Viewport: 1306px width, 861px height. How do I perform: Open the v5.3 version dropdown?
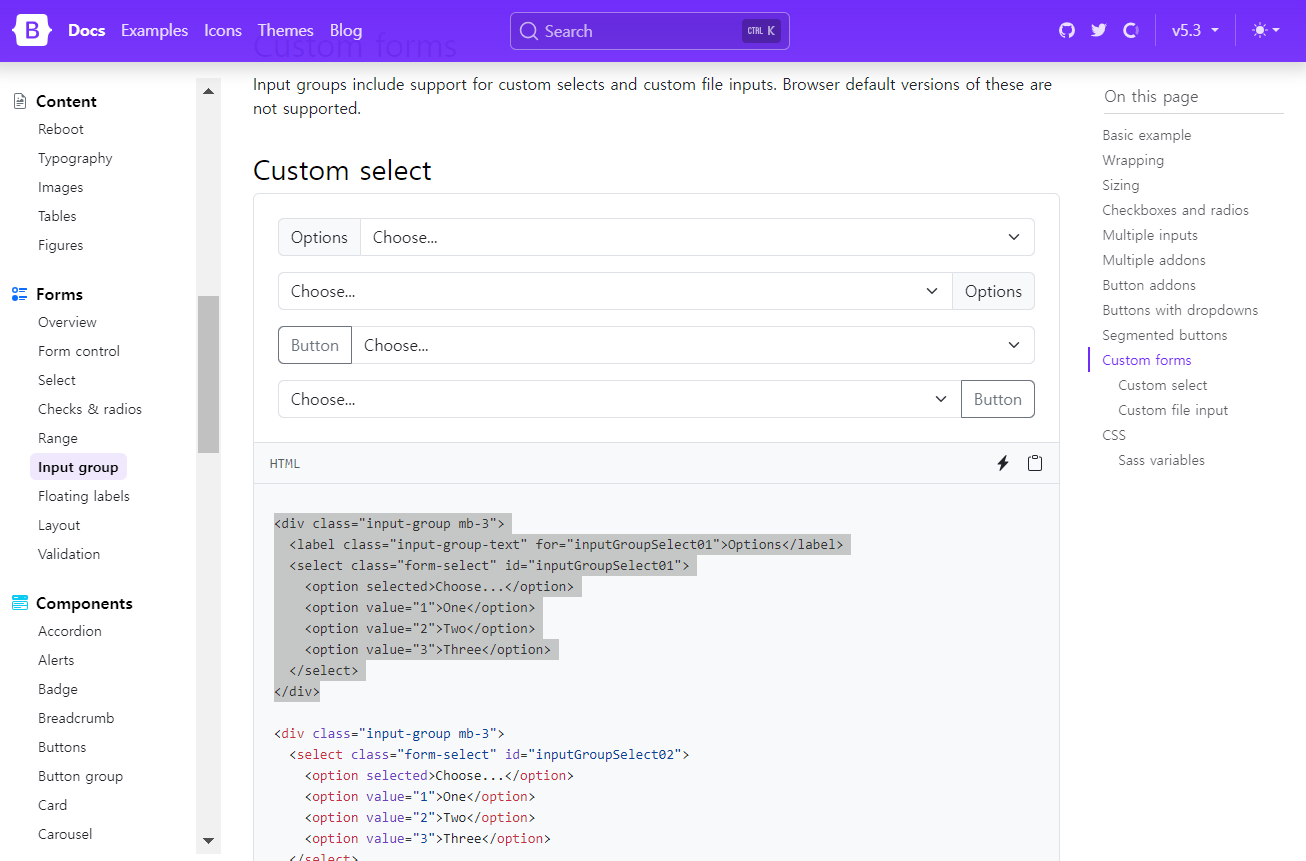click(1195, 31)
